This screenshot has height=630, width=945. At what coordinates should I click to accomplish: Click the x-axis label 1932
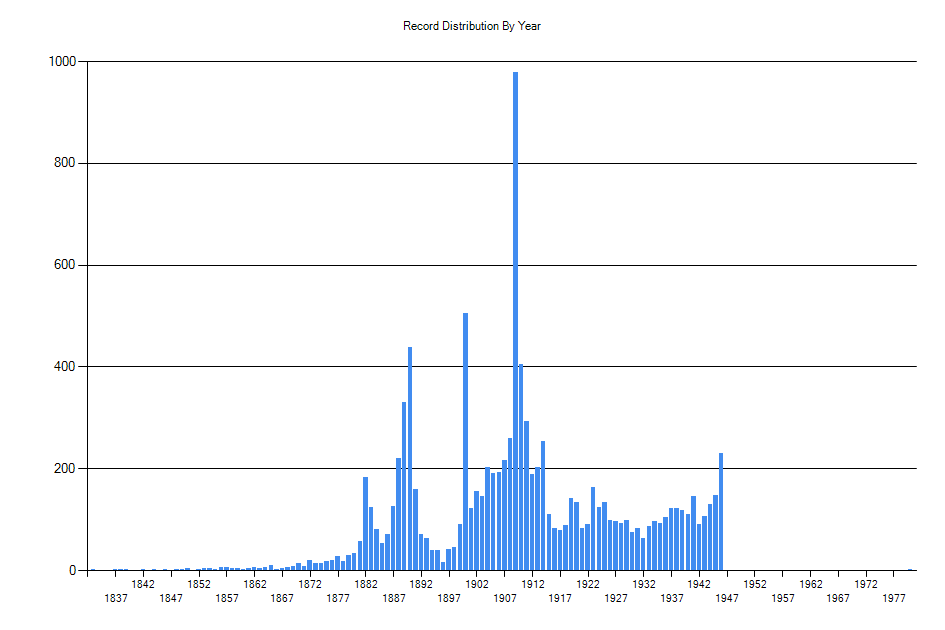(644, 584)
